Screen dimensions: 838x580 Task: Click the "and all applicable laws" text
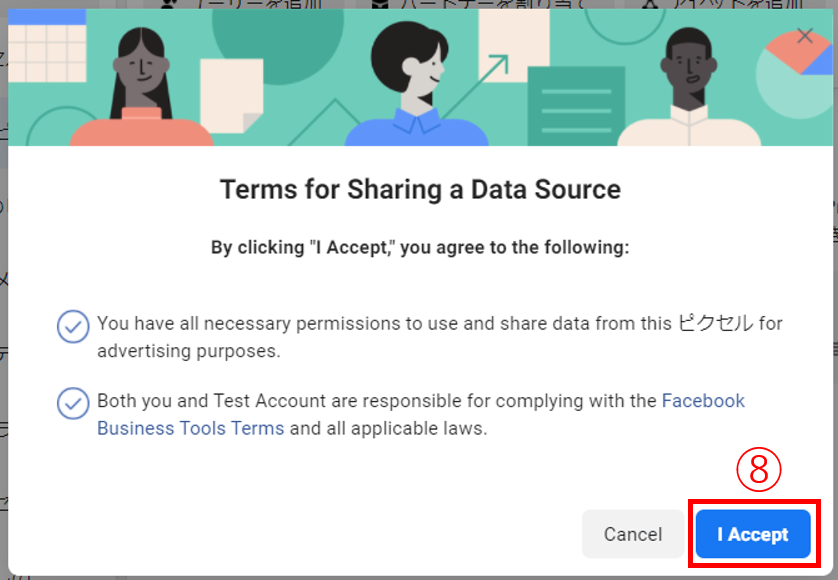coord(388,429)
